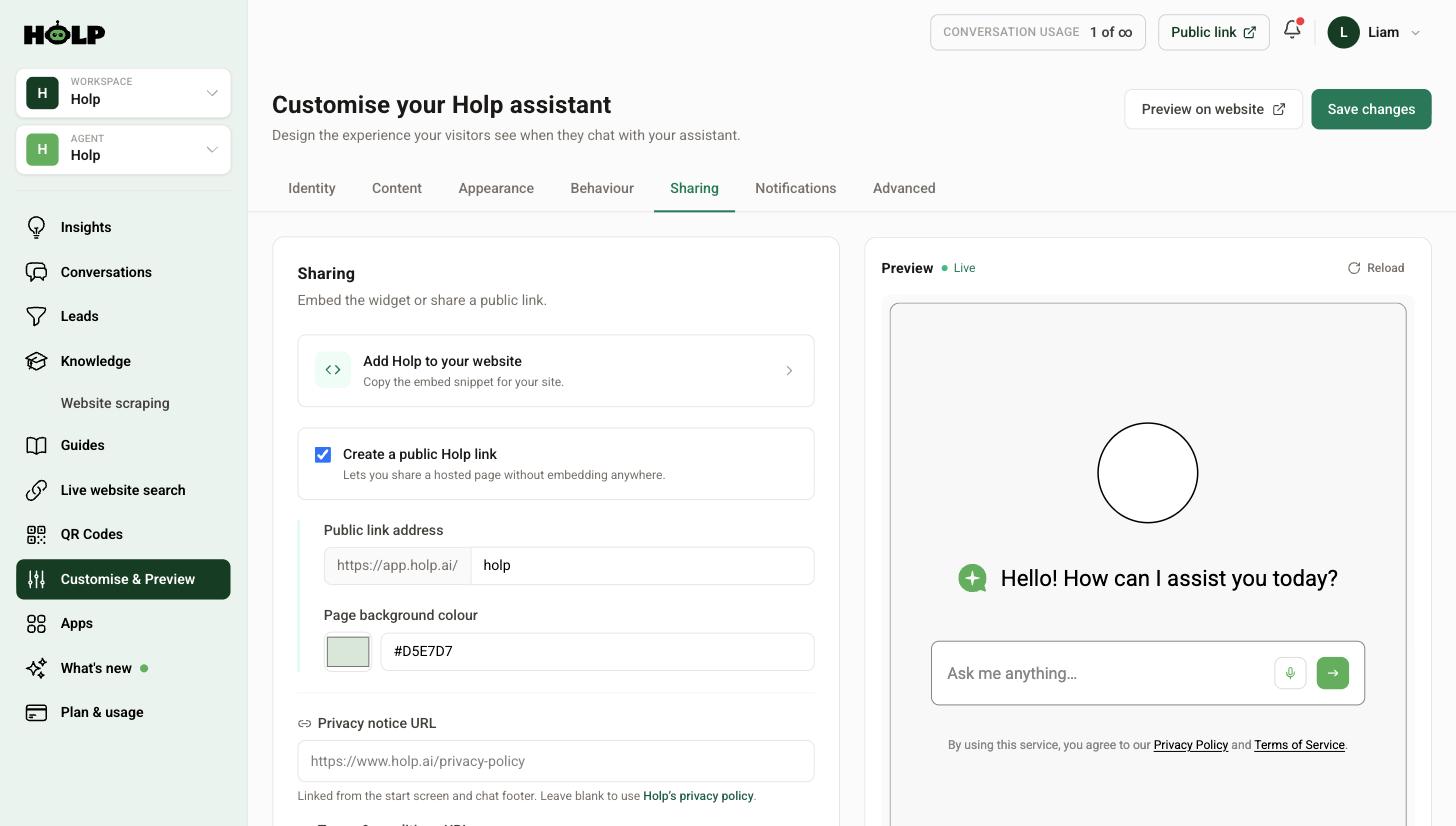Open Guides book icon
This screenshot has width=1456, height=826.
click(36, 445)
